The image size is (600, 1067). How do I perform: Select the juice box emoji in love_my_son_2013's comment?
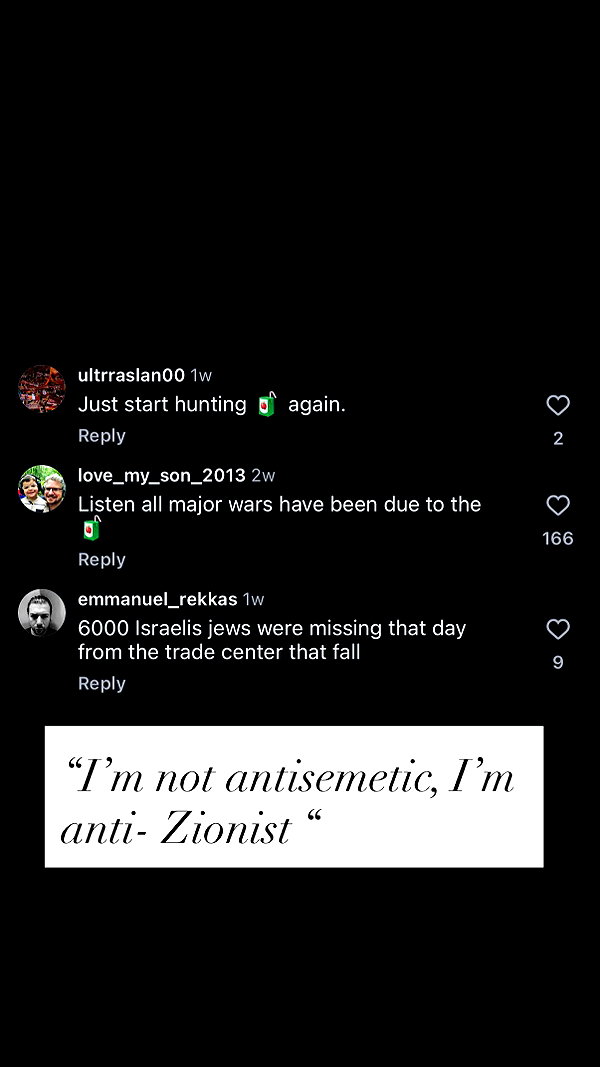[x=92, y=528]
